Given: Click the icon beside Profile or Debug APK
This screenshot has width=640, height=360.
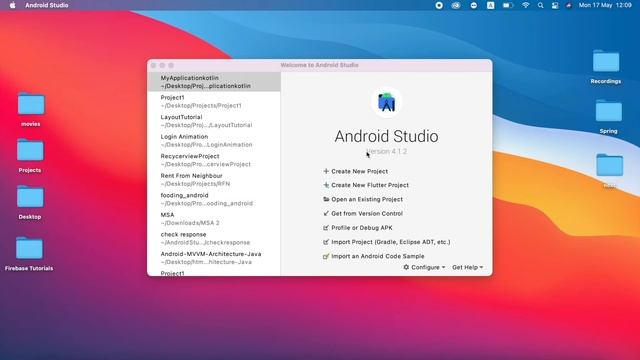Looking at the screenshot, I should (x=326, y=228).
